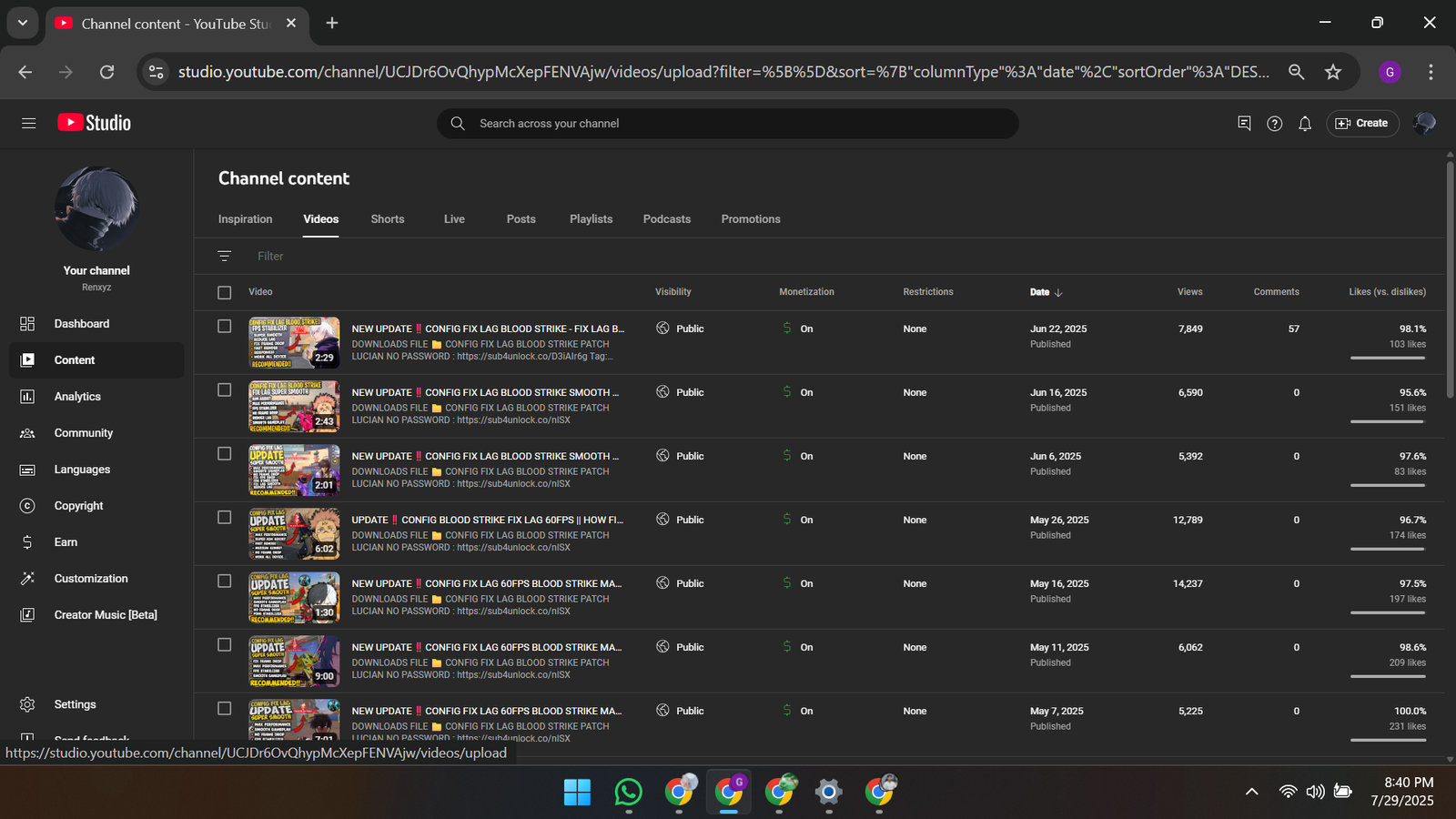Viewport: 1456px width, 819px height.
Task: Click the 98.1% likes bar
Action: coord(1388,358)
